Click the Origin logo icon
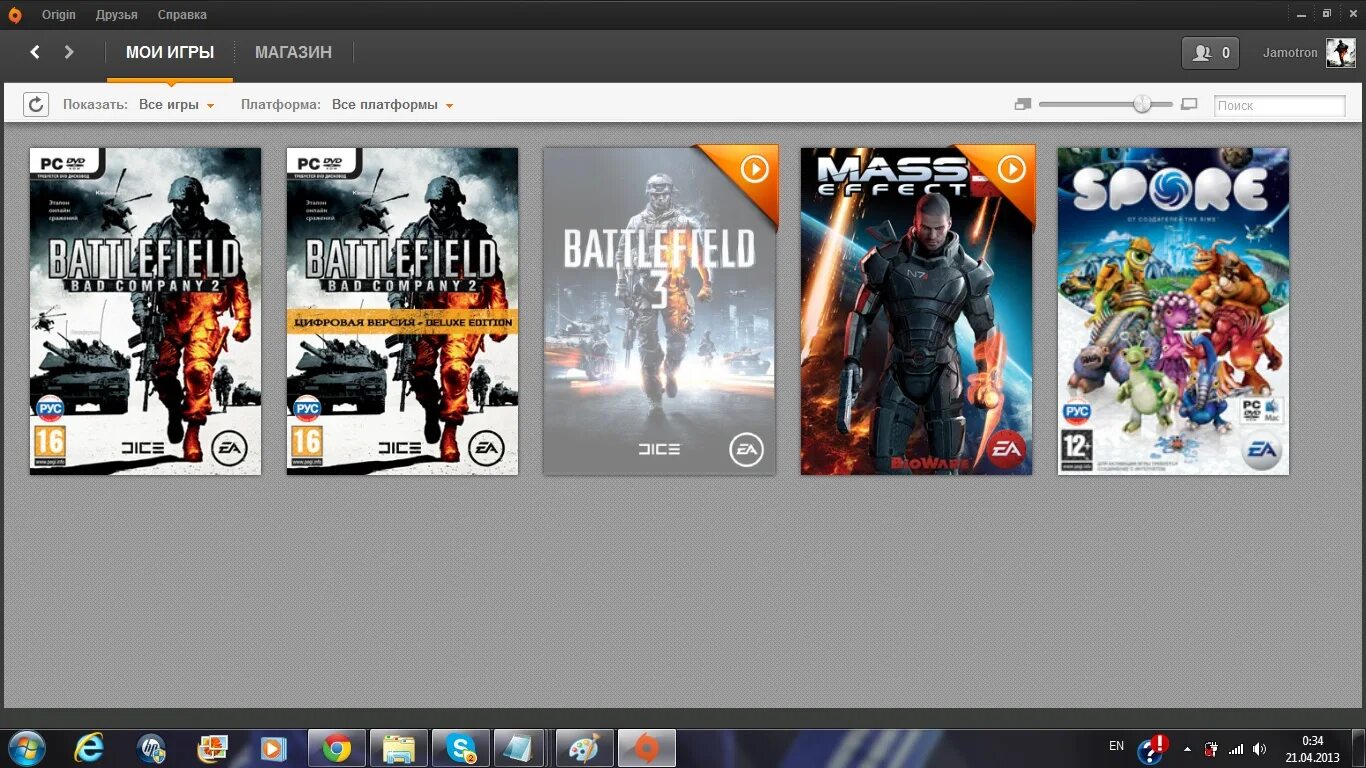This screenshot has width=1366, height=768. point(14,15)
